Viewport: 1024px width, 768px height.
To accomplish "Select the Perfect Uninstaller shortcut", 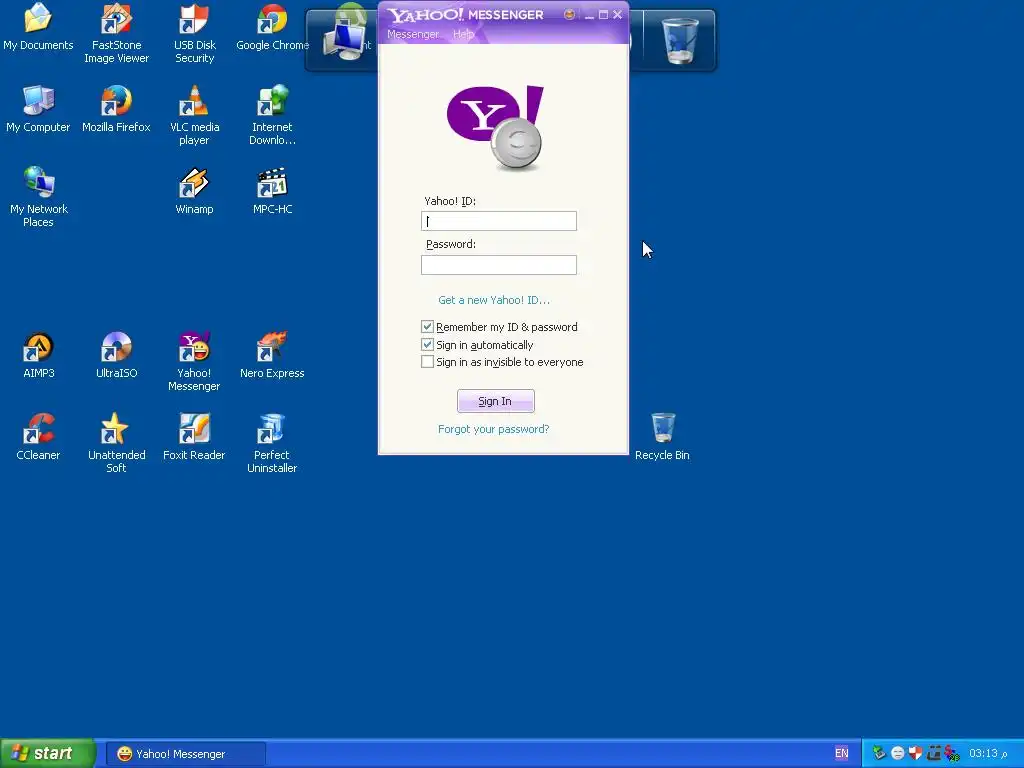I will [272, 443].
